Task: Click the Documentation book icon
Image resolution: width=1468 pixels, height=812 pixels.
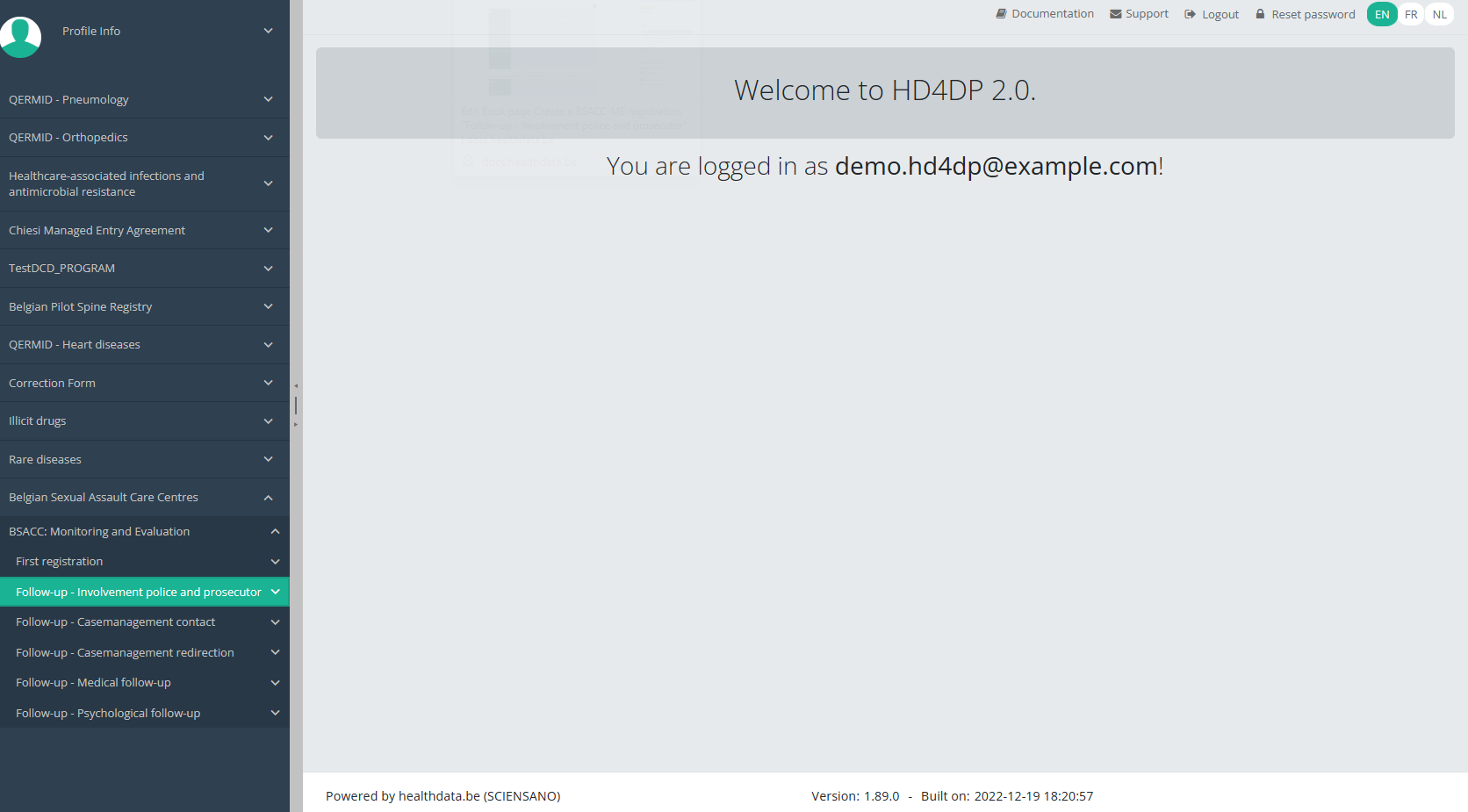Action: tap(1001, 14)
